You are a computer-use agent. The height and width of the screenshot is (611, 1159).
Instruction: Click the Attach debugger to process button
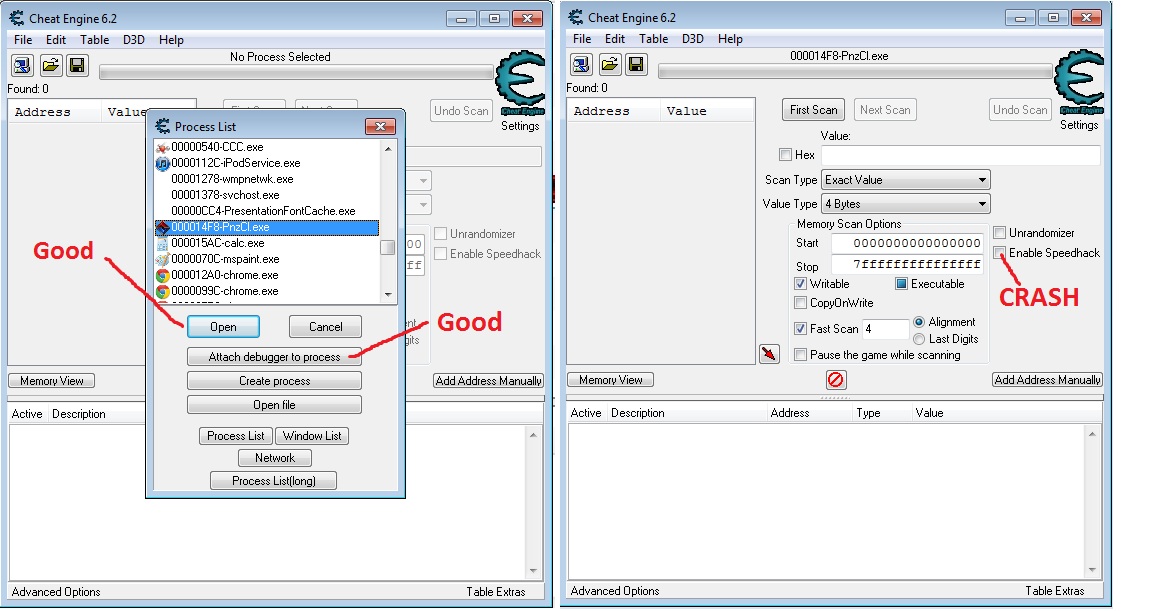(274, 357)
